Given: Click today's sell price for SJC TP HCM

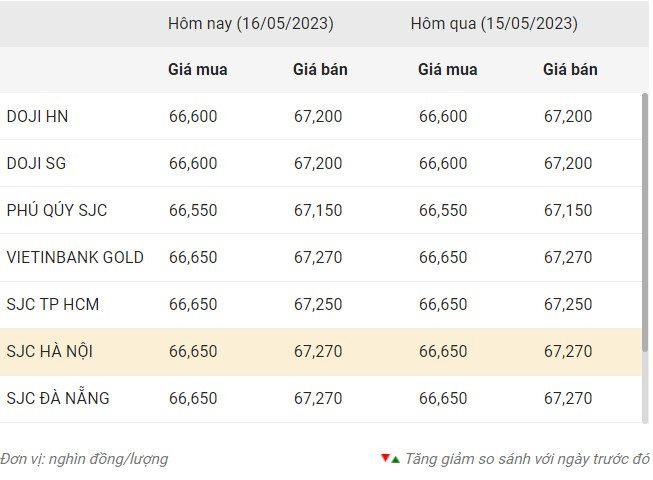Looking at the screenshot, I should (317, 305).
